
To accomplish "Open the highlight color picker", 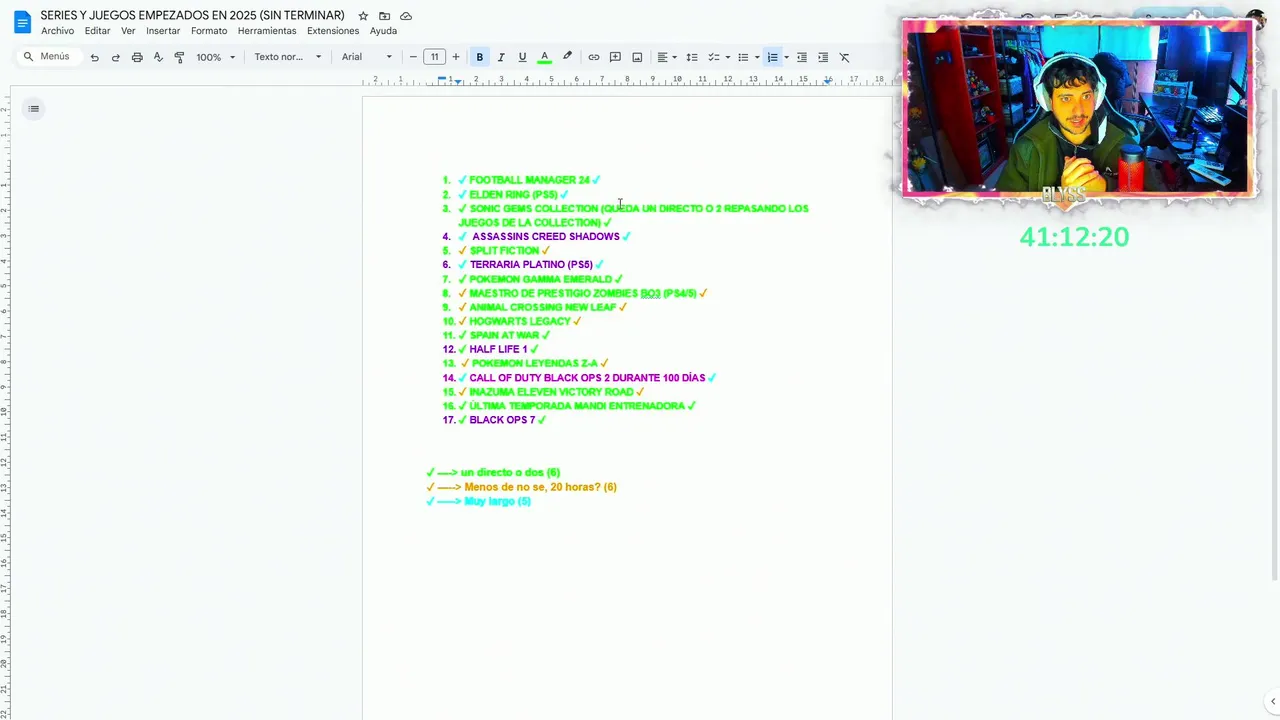I will click(567, 57).
